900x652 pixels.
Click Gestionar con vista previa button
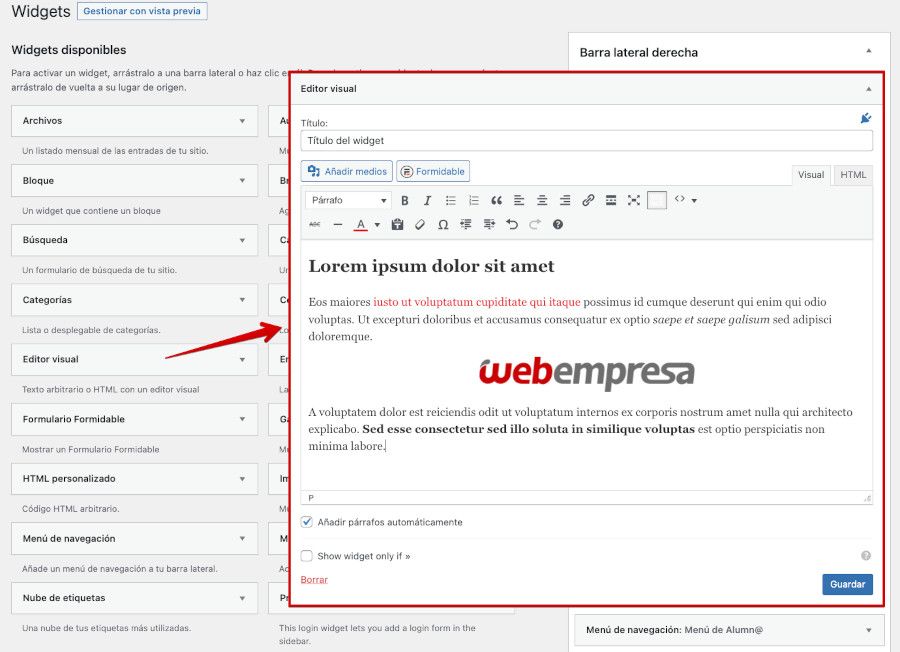pos(142,11)
